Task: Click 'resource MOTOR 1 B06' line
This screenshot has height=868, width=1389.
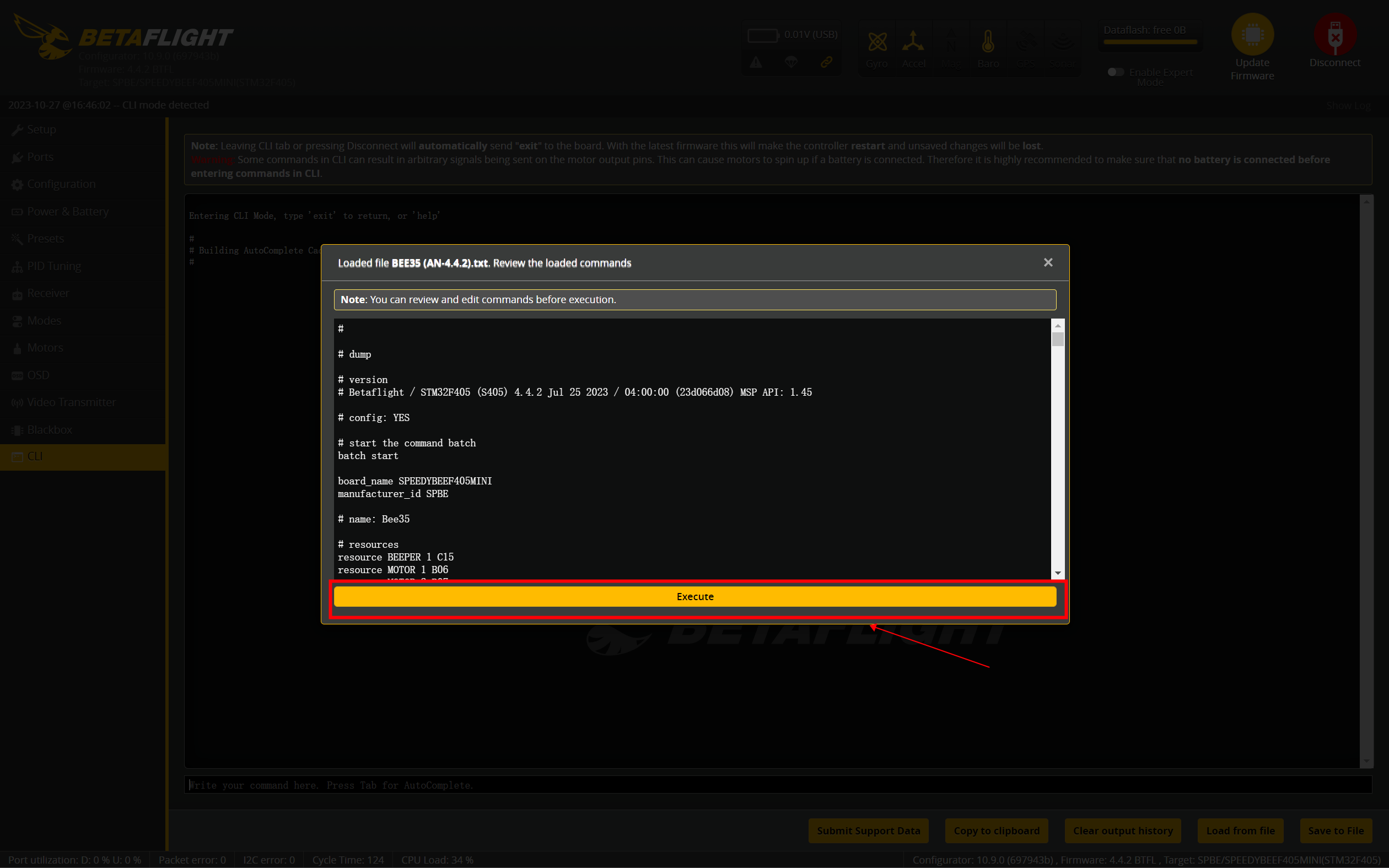Action: coord(392,569)
